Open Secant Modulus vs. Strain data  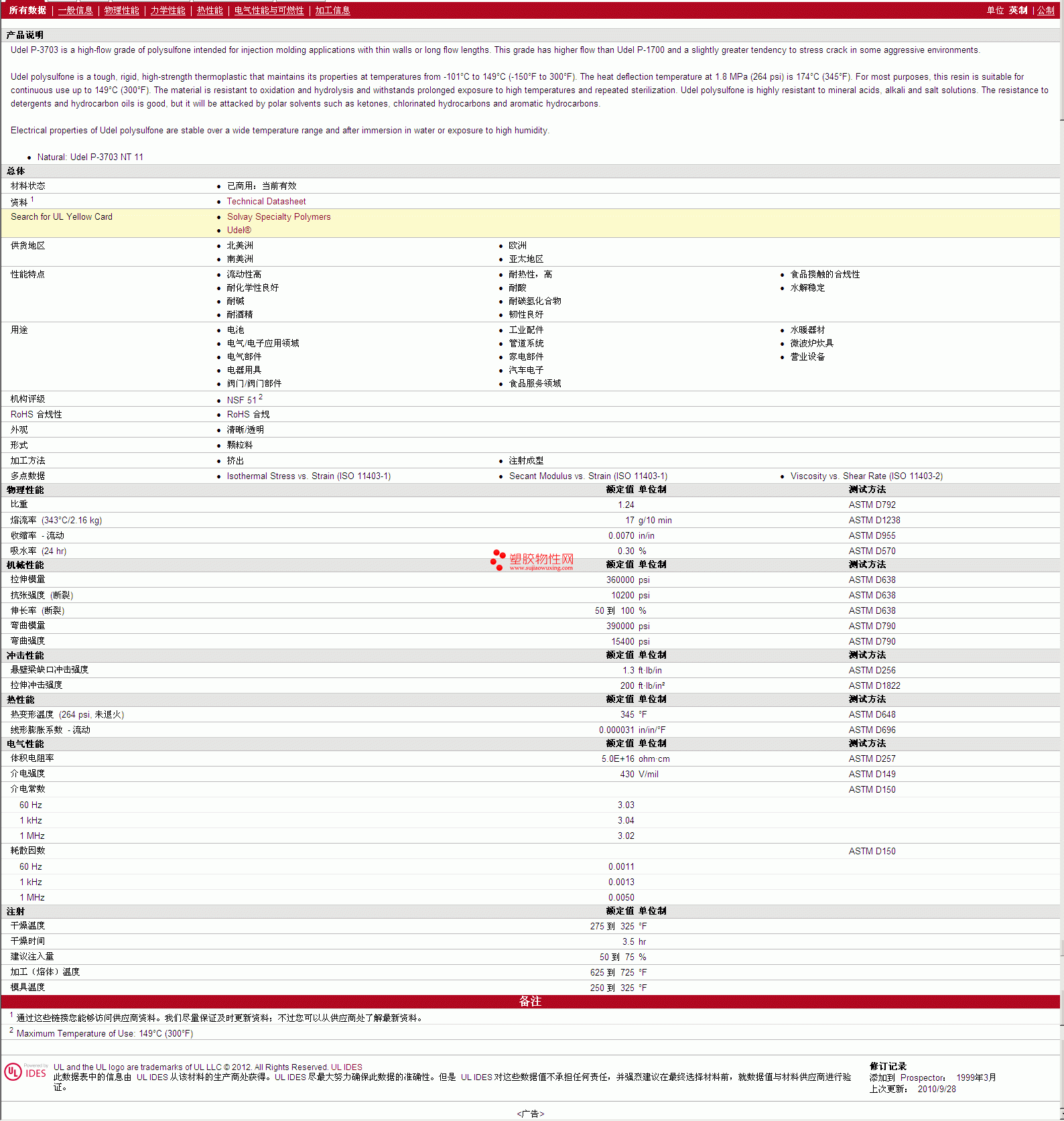(588, 476)
